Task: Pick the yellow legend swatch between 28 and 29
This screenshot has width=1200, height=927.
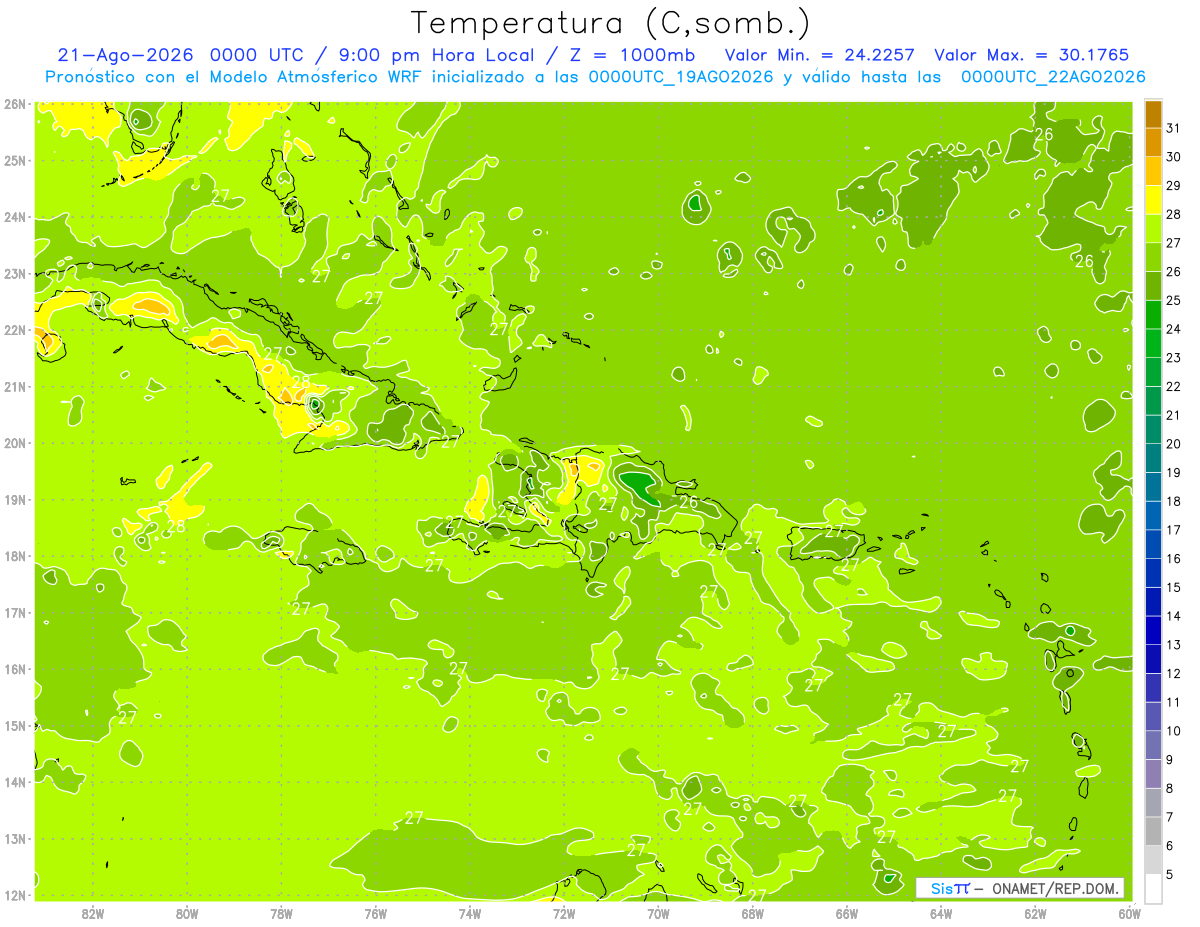Action: [1154, 200]
